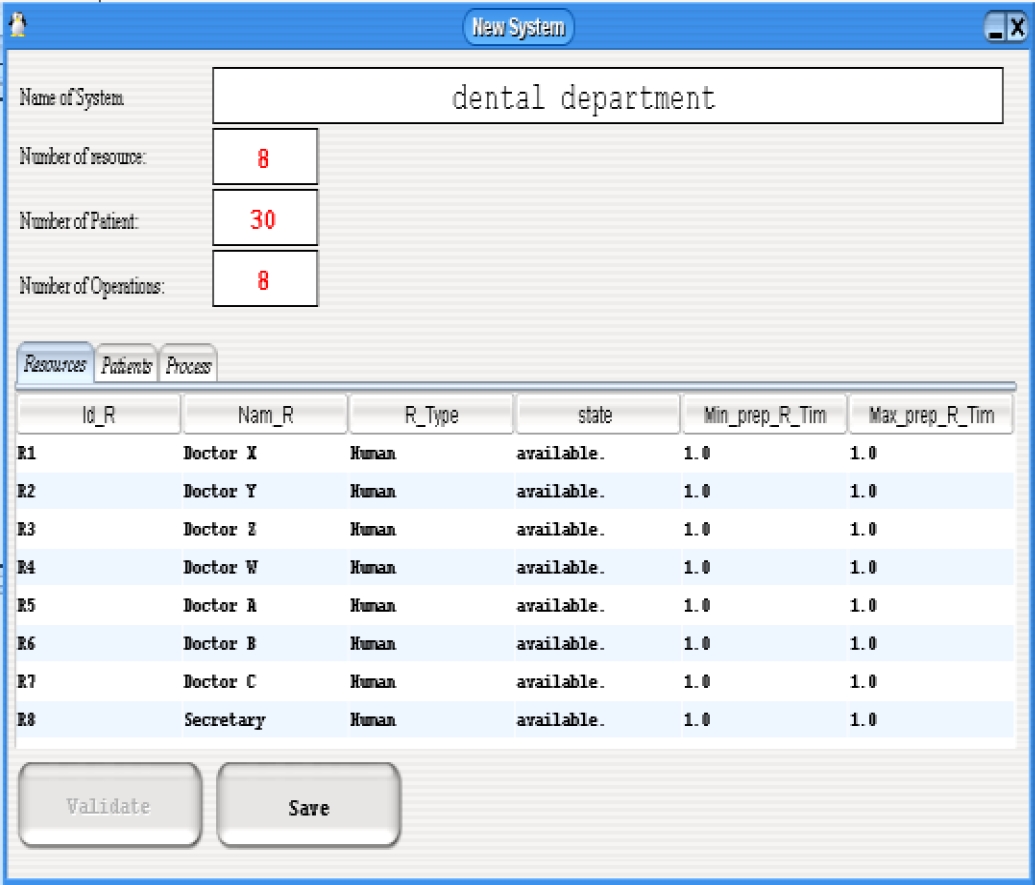The width and height of the screenshot is (1035, 885).
Task: Click the Nam_R column header
Action: pos(265,416)
